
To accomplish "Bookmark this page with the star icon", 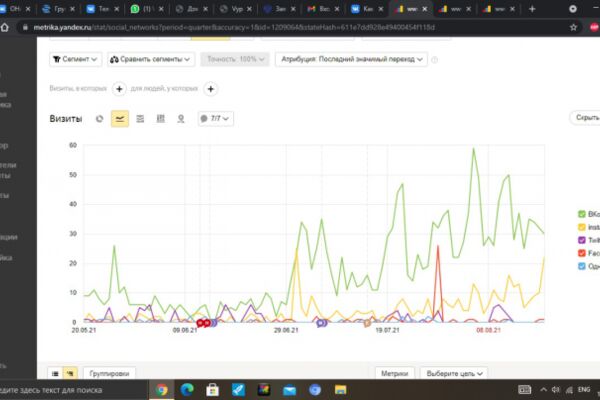I will click(573, 27).
